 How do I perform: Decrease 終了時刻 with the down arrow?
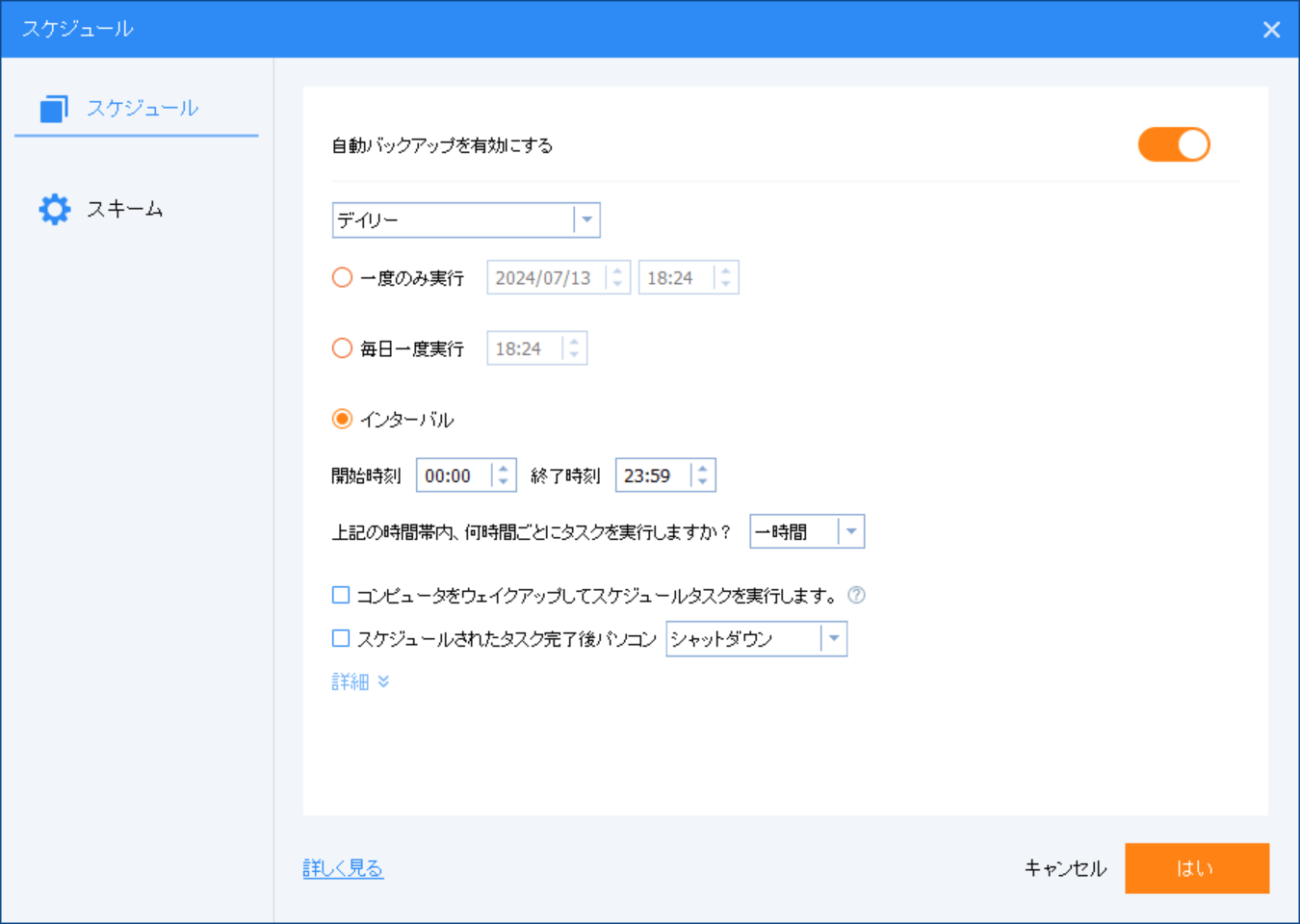point(703,482)
